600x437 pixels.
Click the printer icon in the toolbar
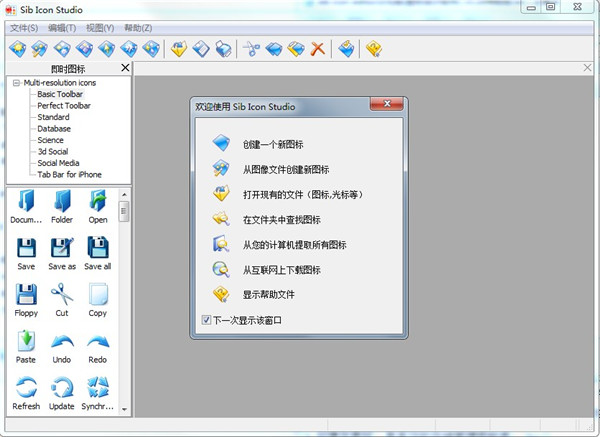tap(224, 48)
